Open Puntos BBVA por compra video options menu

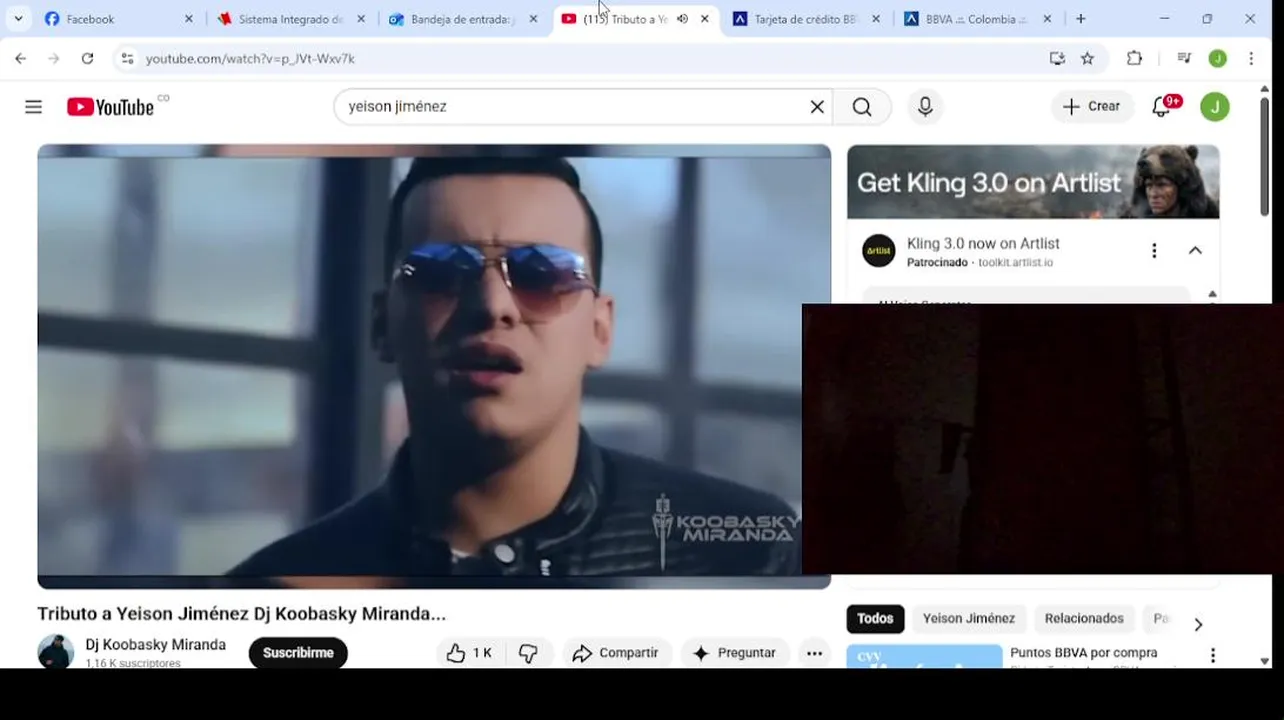coord(1213,656)
